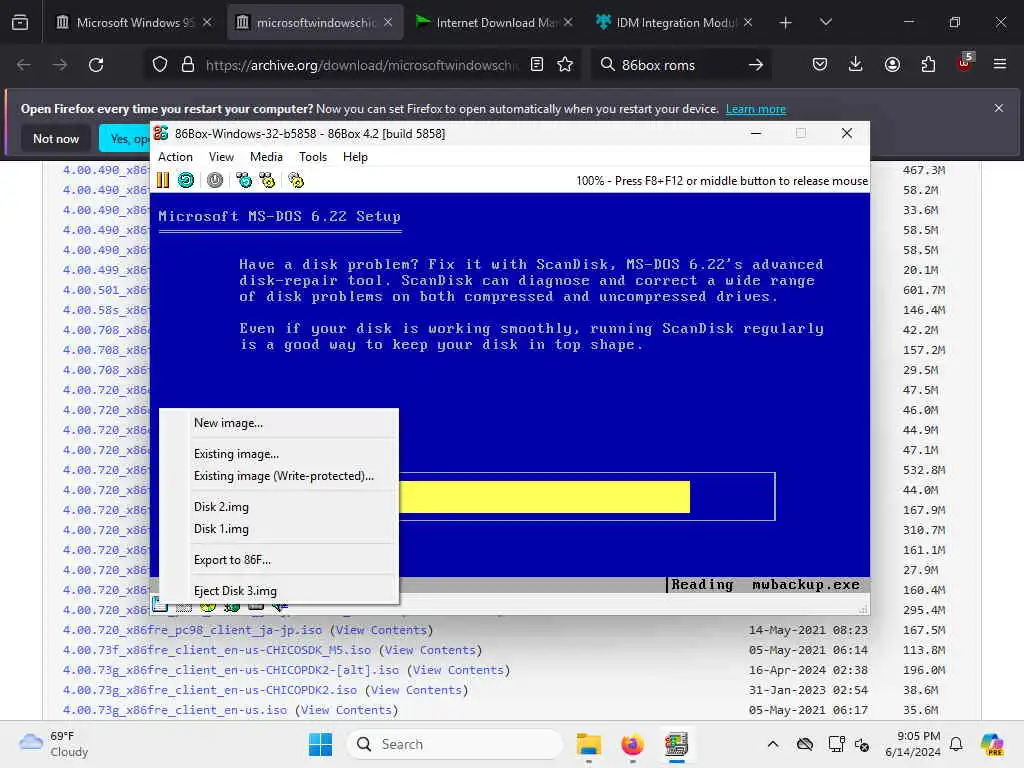Image resolution: width=1024 pixels, height=768 pixels.
Task: Open Windows Start menu
Action: (320, 744)
